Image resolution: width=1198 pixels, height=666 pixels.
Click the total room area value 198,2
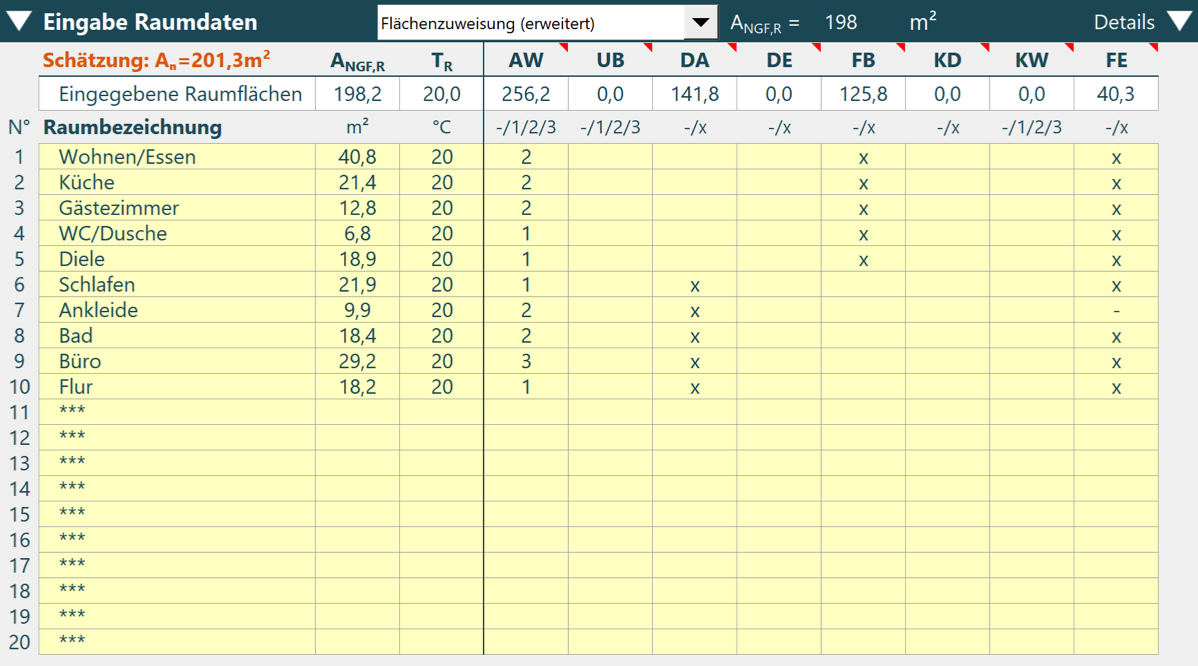point(358,94)
